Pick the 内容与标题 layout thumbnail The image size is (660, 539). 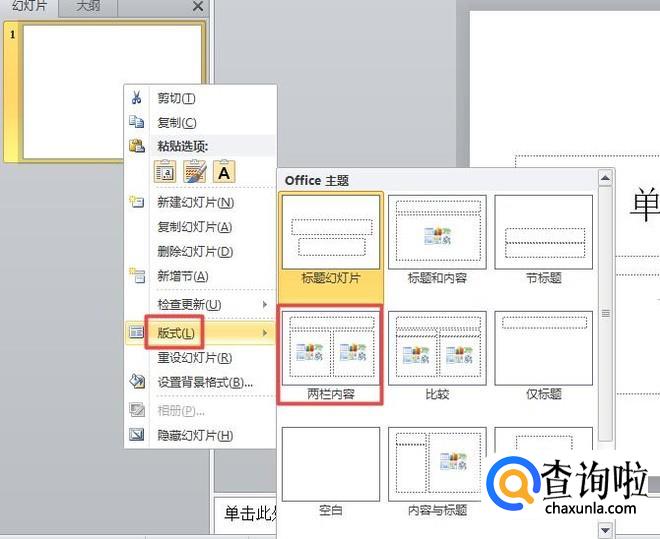tap(437, 472)
